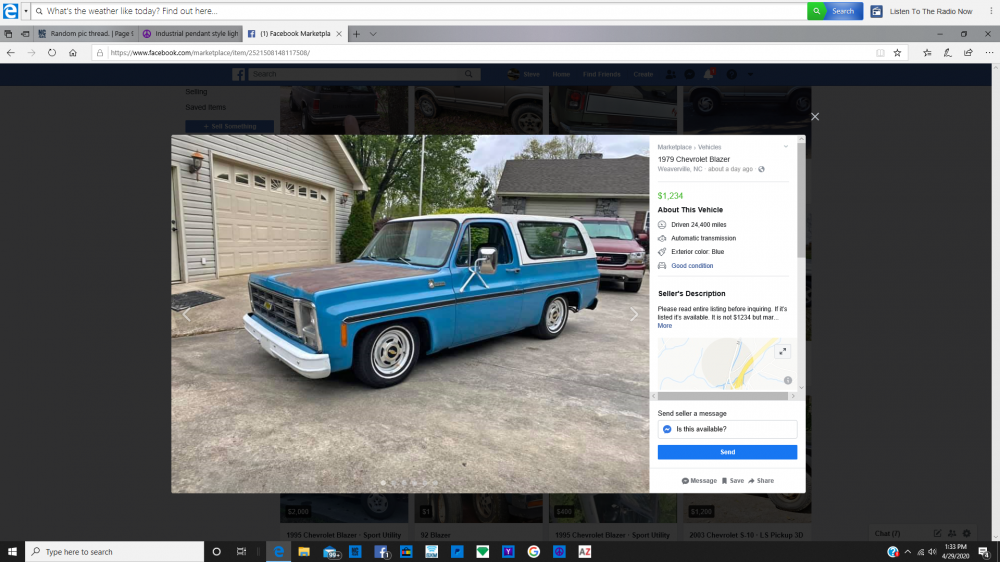1000x562 pixels.
Task: Click Message at bottom of listing
Action: pyautogui.click(x=699, y=481)
